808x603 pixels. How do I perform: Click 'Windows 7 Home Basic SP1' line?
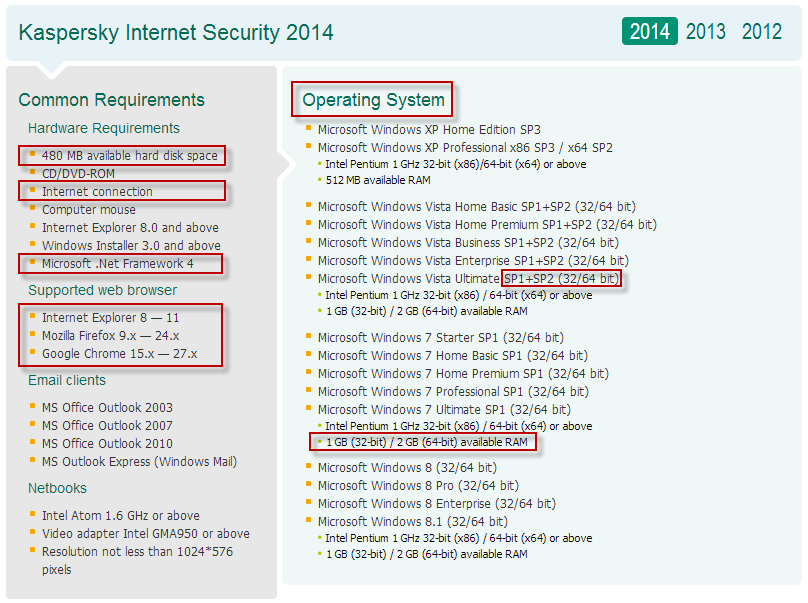click(x=453, y=356)
